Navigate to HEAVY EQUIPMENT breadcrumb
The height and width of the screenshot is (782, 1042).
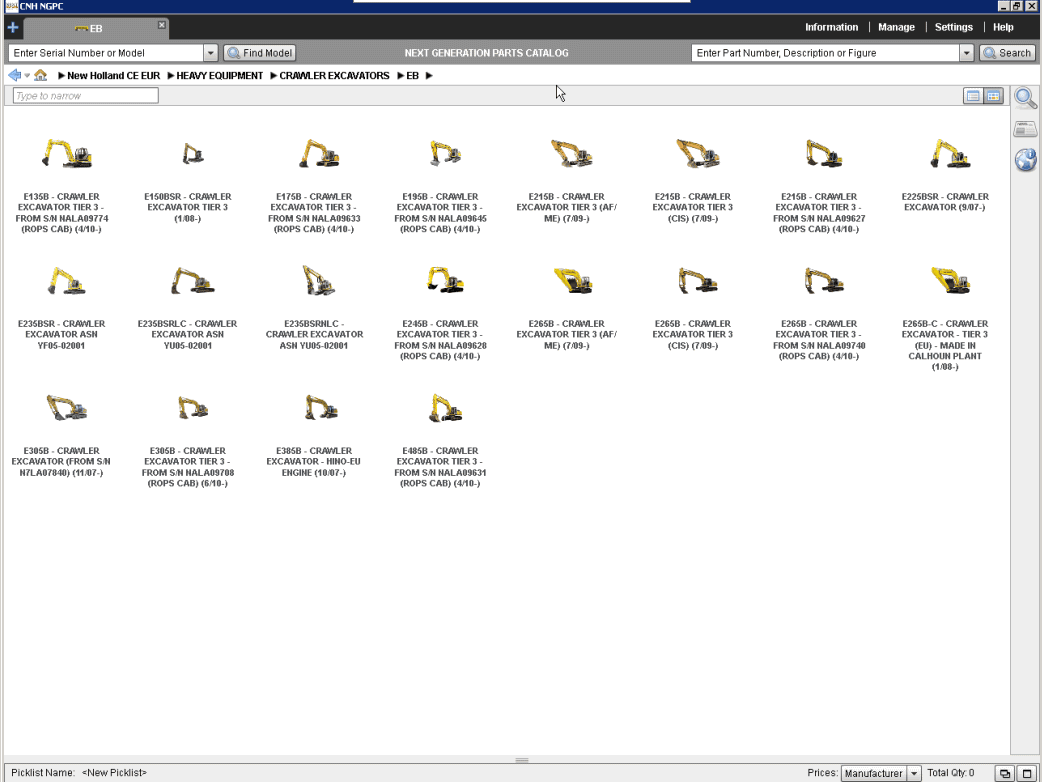(219, 76)
